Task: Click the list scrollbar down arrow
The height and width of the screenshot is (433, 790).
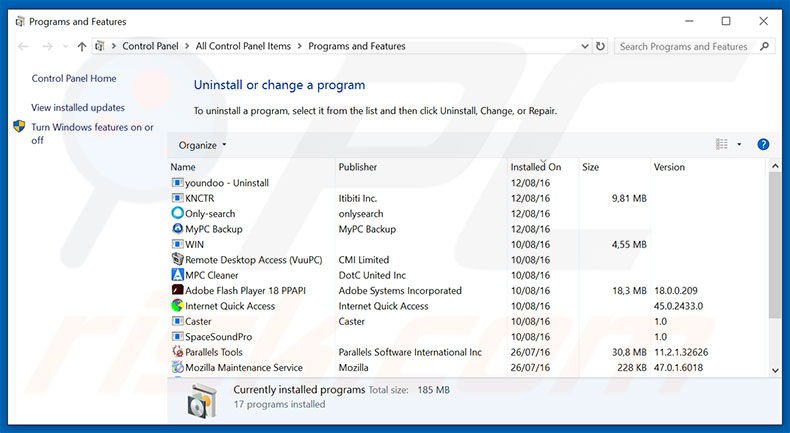Action: (775, 370)
